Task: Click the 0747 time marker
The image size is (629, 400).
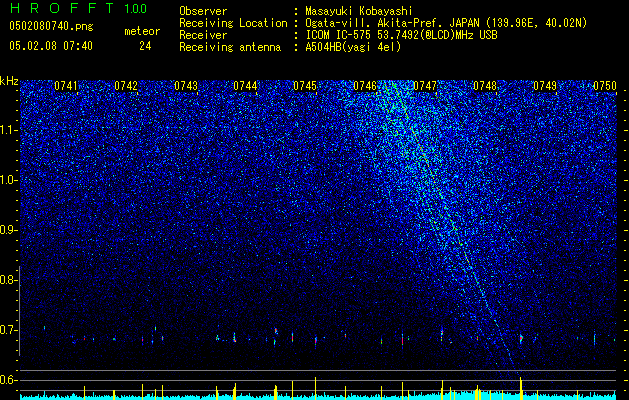Action: coord(425,86)
